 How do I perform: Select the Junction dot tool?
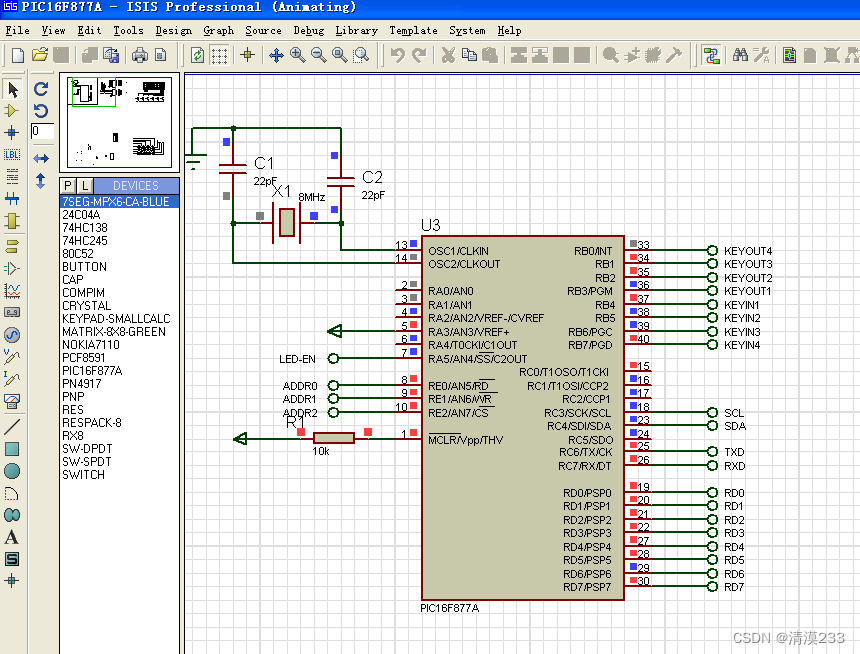pyautogui.click(x=12, y=133)
